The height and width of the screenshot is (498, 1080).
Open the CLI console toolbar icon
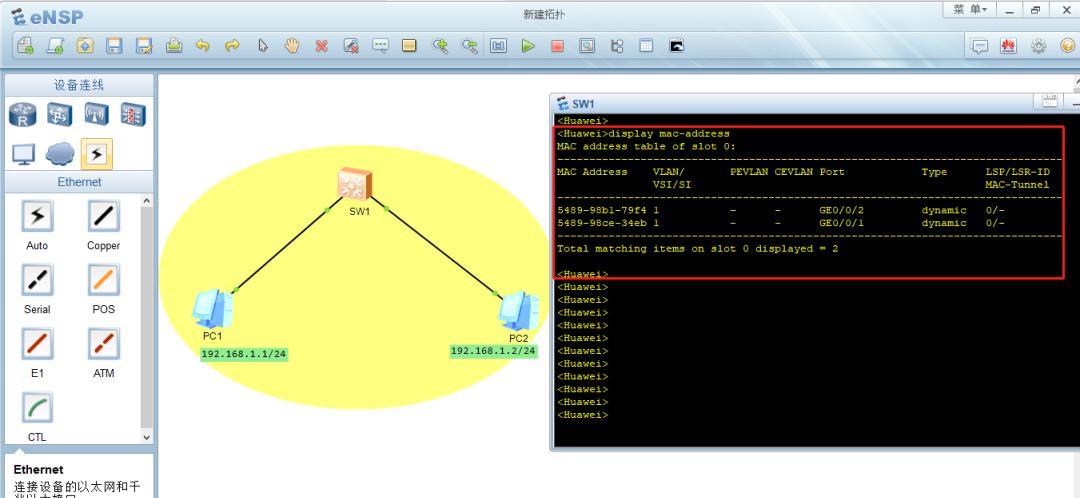676,46
